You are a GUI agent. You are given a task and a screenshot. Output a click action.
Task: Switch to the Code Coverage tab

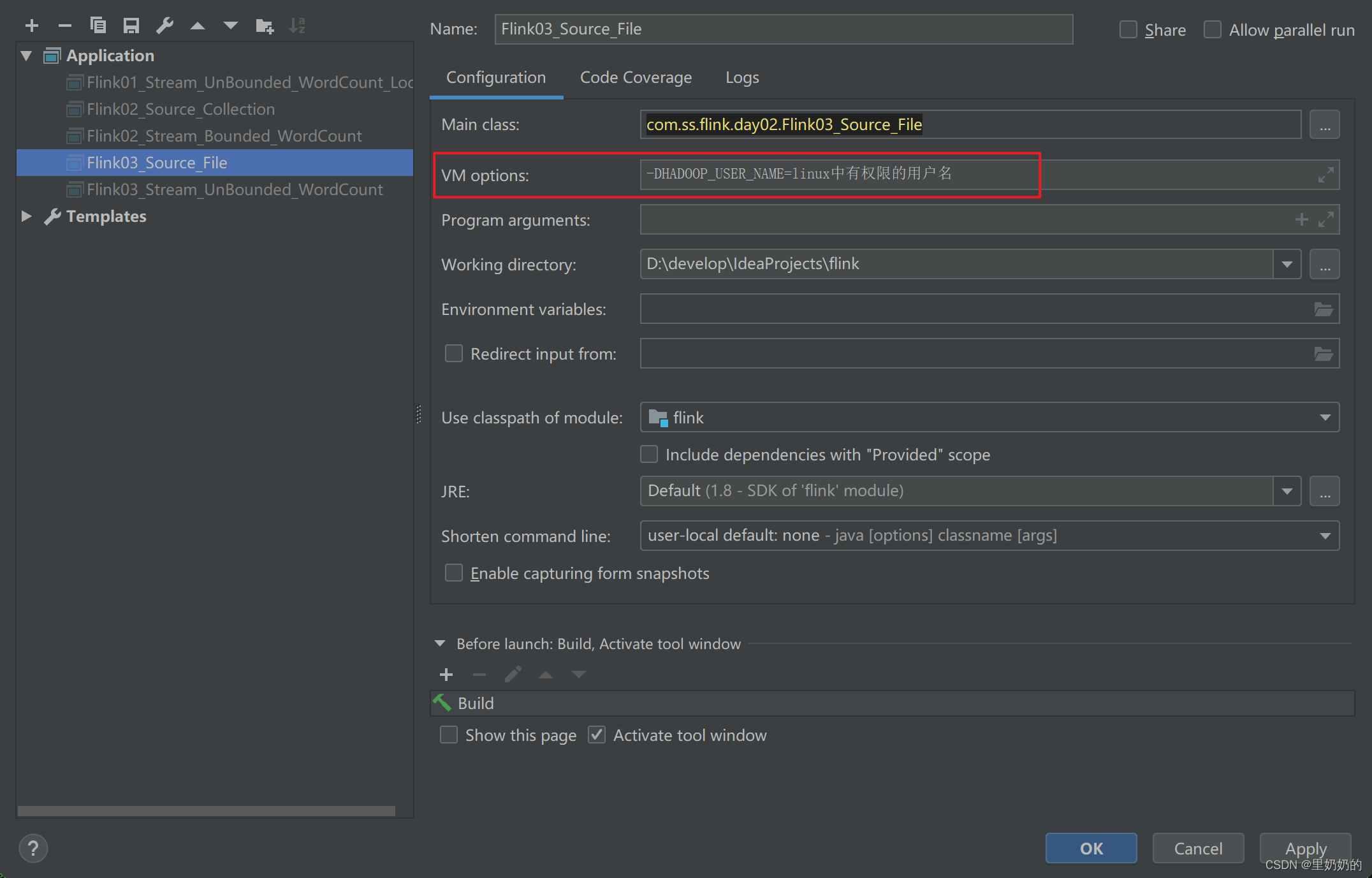[635, 78]
